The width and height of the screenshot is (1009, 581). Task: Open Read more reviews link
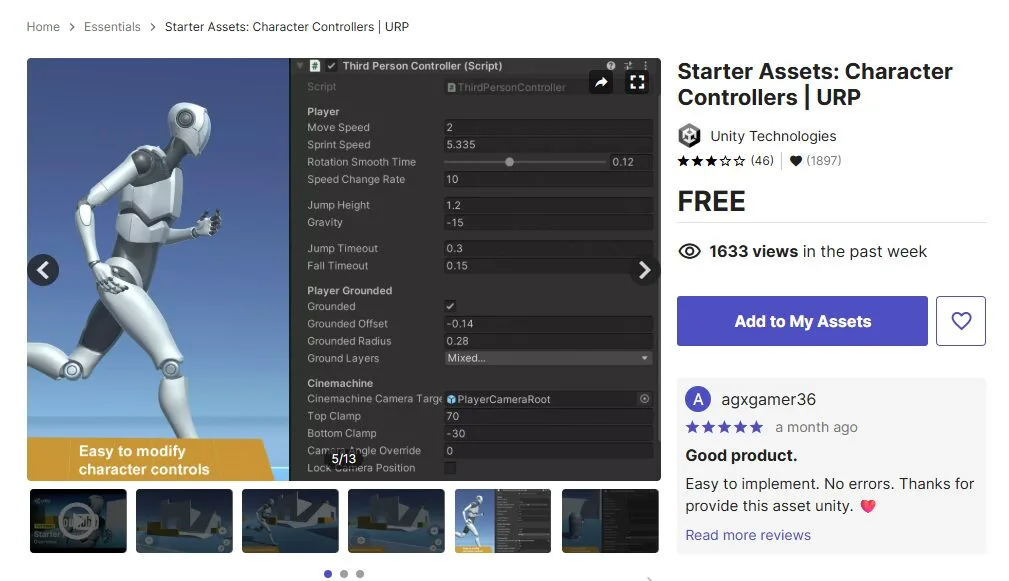pyautogui.click(x=748, y=535)
